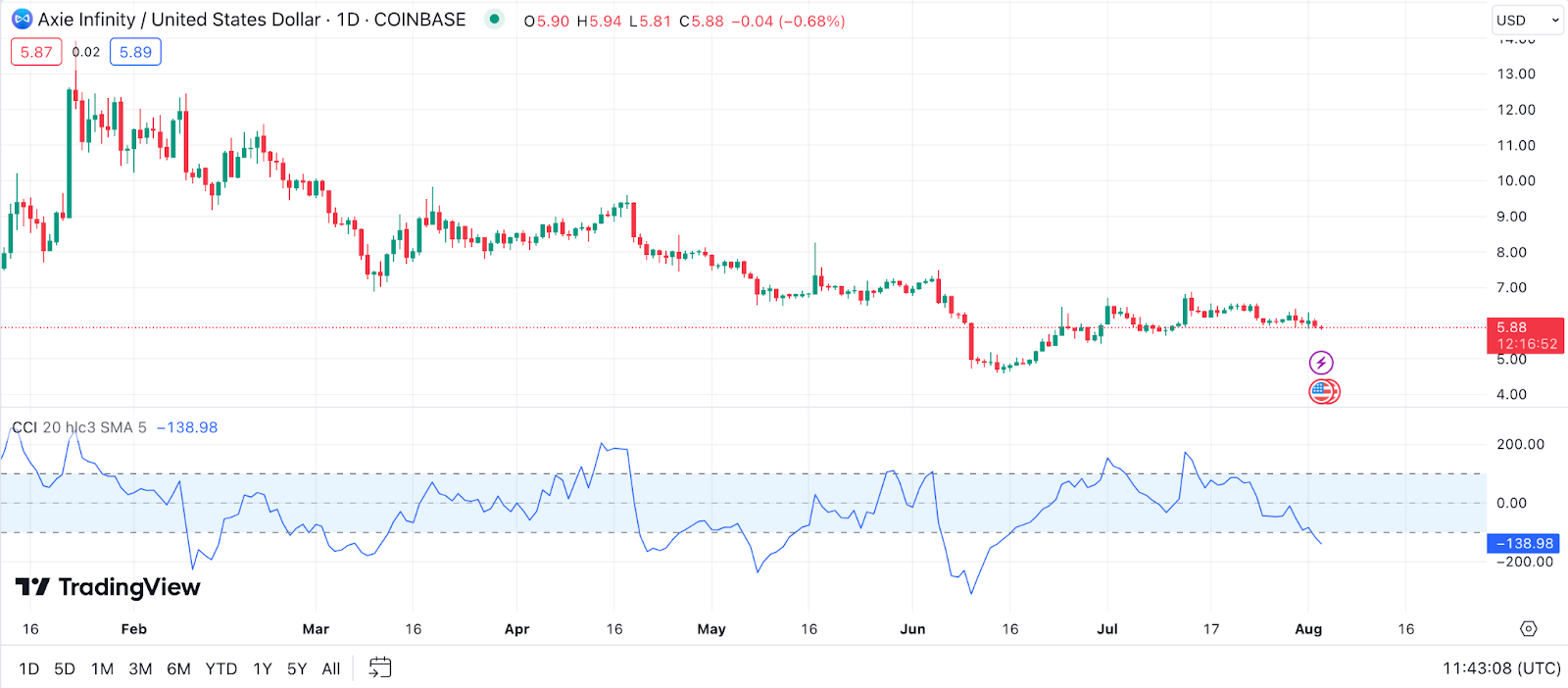Click the 17 date axis label

click(x=1211, y=629)
